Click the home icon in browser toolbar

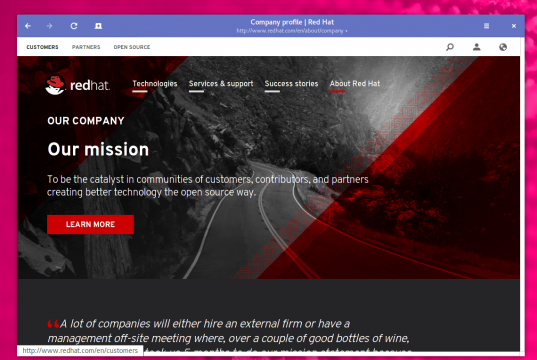98,26
